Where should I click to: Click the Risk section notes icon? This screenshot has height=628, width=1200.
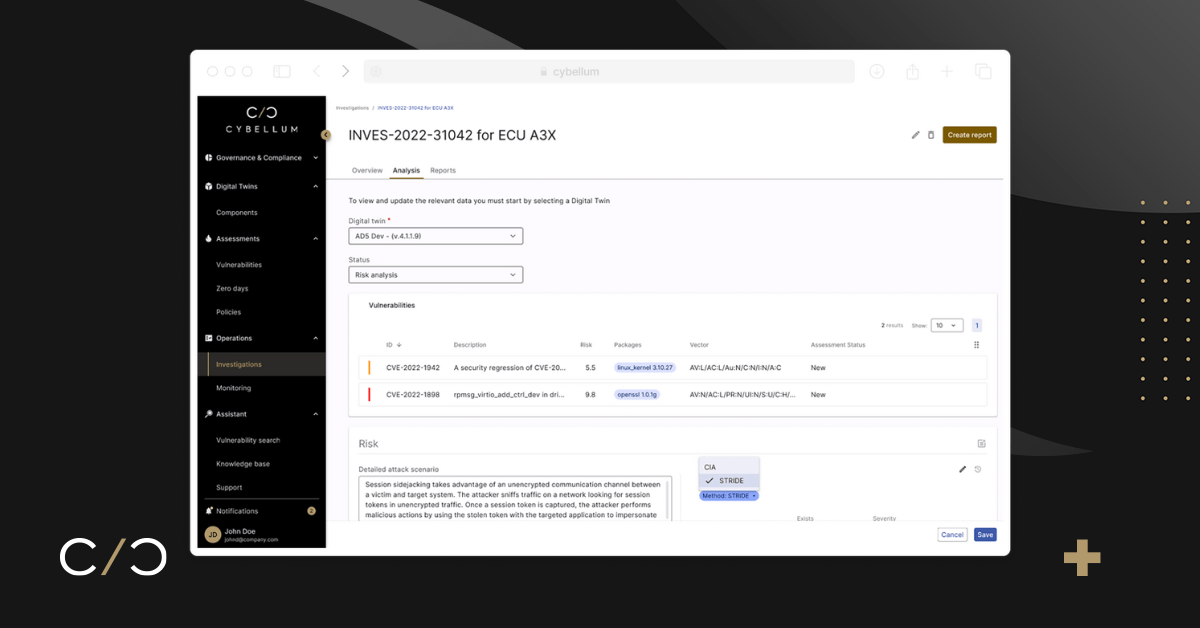click(x=981, y=444)
